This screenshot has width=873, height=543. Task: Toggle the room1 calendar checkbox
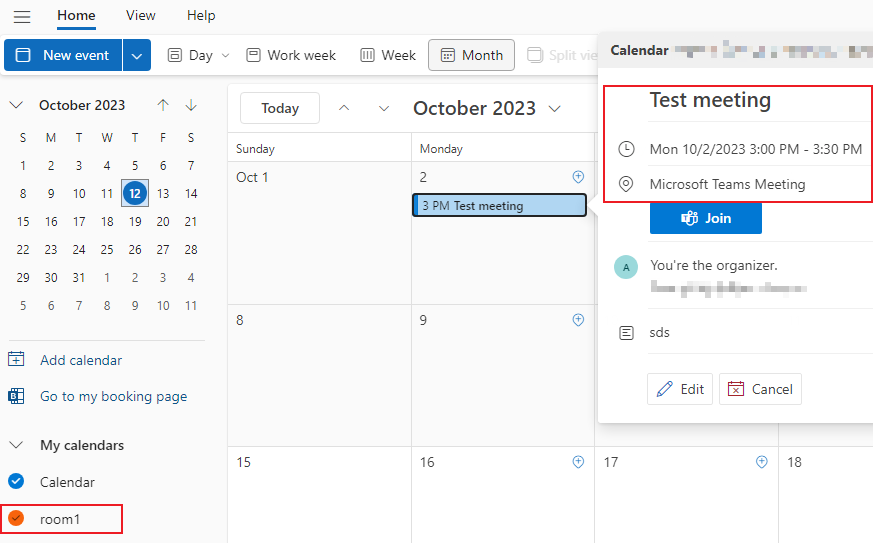pyautogui.click(x=16, y=518)
